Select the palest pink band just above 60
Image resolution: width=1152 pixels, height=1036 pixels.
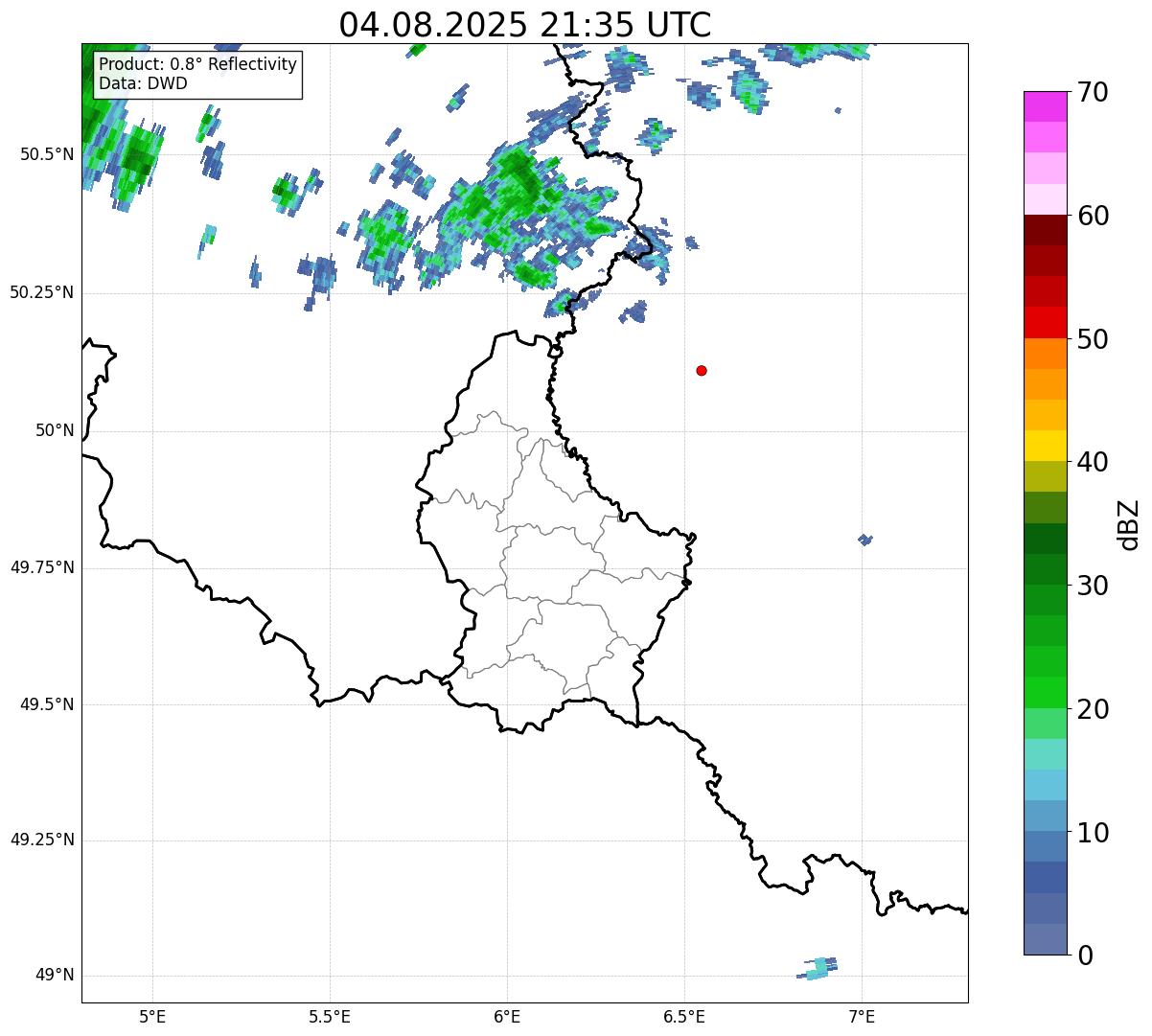[1046, 199]
